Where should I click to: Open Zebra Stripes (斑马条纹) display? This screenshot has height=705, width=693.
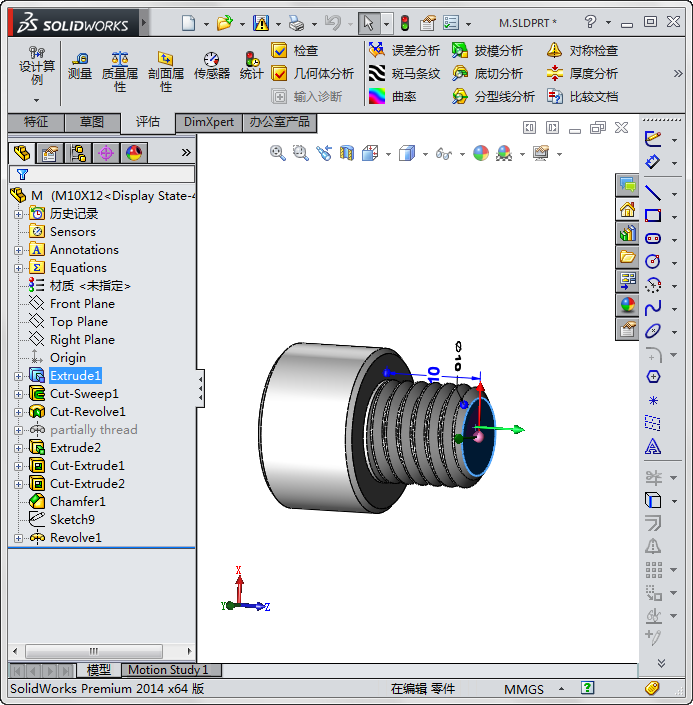click(x=404, y=73)
